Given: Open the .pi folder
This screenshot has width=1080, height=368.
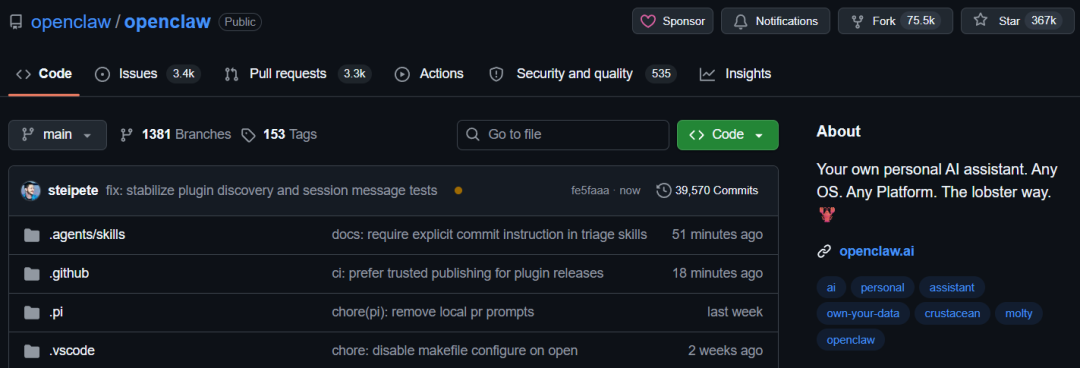Looking at the screenshot, I should coord(56,312).
